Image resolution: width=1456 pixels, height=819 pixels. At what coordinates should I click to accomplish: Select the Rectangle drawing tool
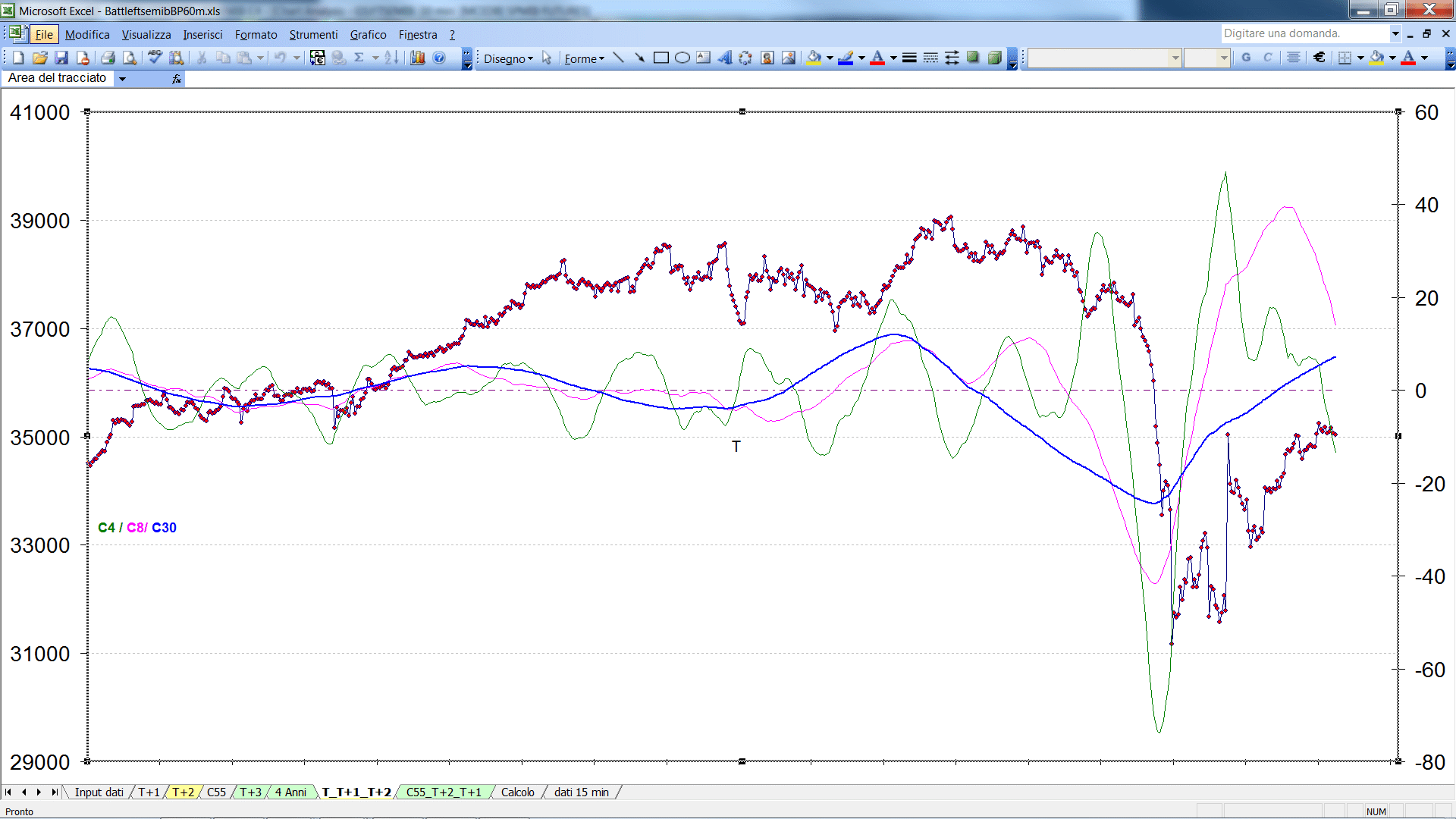point(661,58)
